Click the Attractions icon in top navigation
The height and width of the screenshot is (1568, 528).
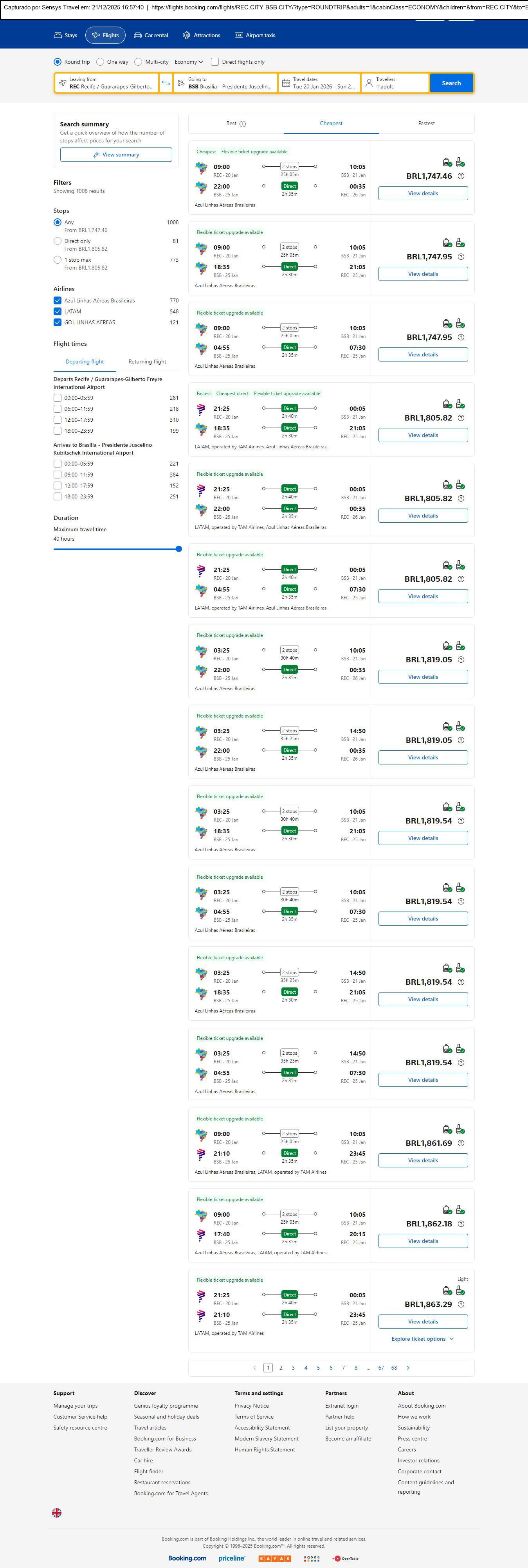[x=186, y=35]
